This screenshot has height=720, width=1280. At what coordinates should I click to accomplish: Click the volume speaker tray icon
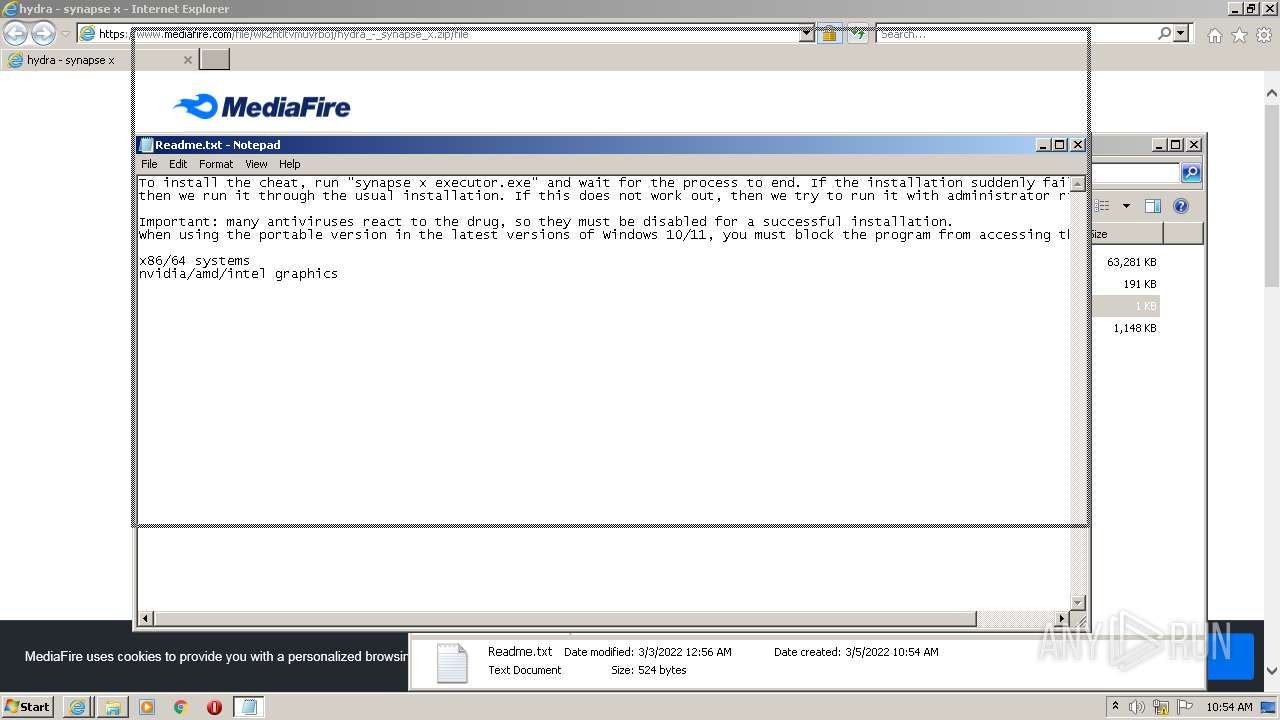point(1137,707)
